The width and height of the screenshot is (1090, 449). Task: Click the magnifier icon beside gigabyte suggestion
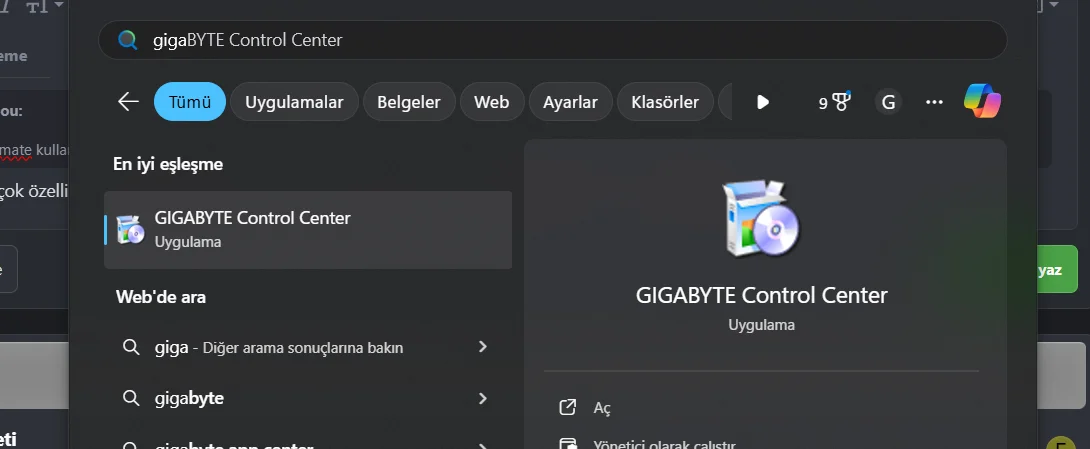131,398
